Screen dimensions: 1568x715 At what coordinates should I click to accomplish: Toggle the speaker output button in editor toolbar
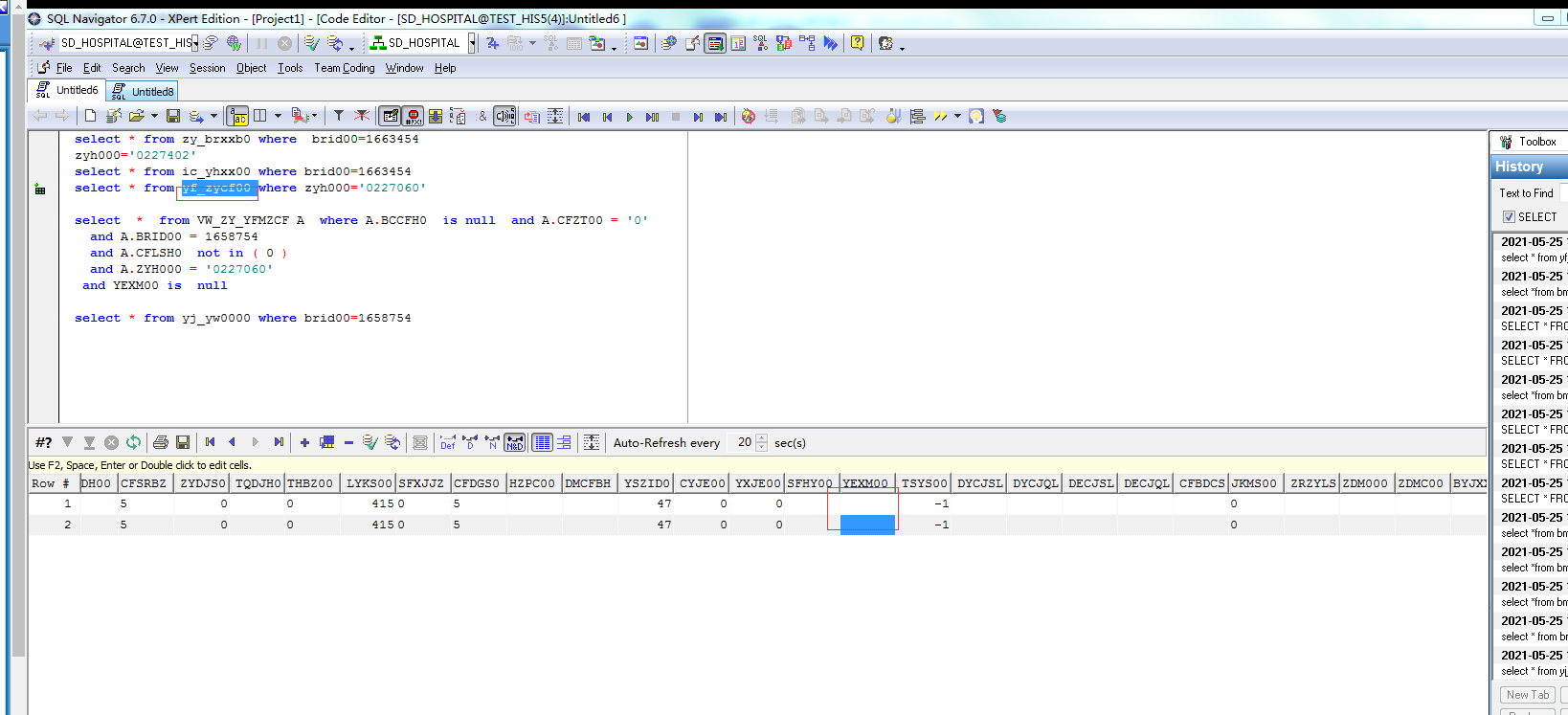[505, 116]
